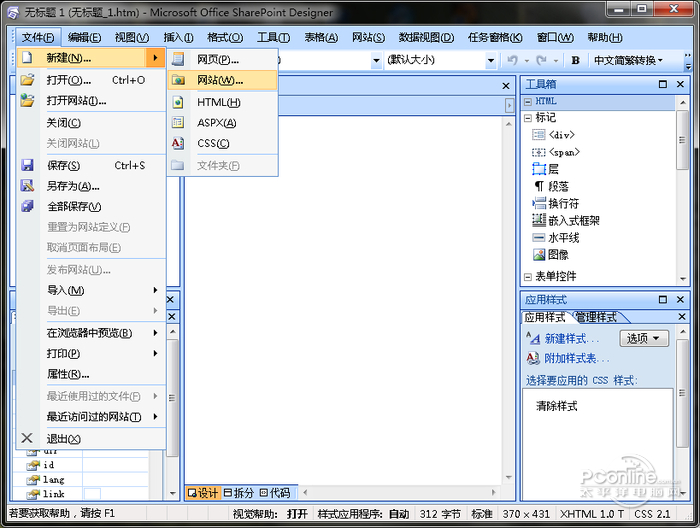Viewport: 700px width, 528px height.
Task: Open the 选项 dropdown in Apply Styles
Action: click(x=644, y=338)
